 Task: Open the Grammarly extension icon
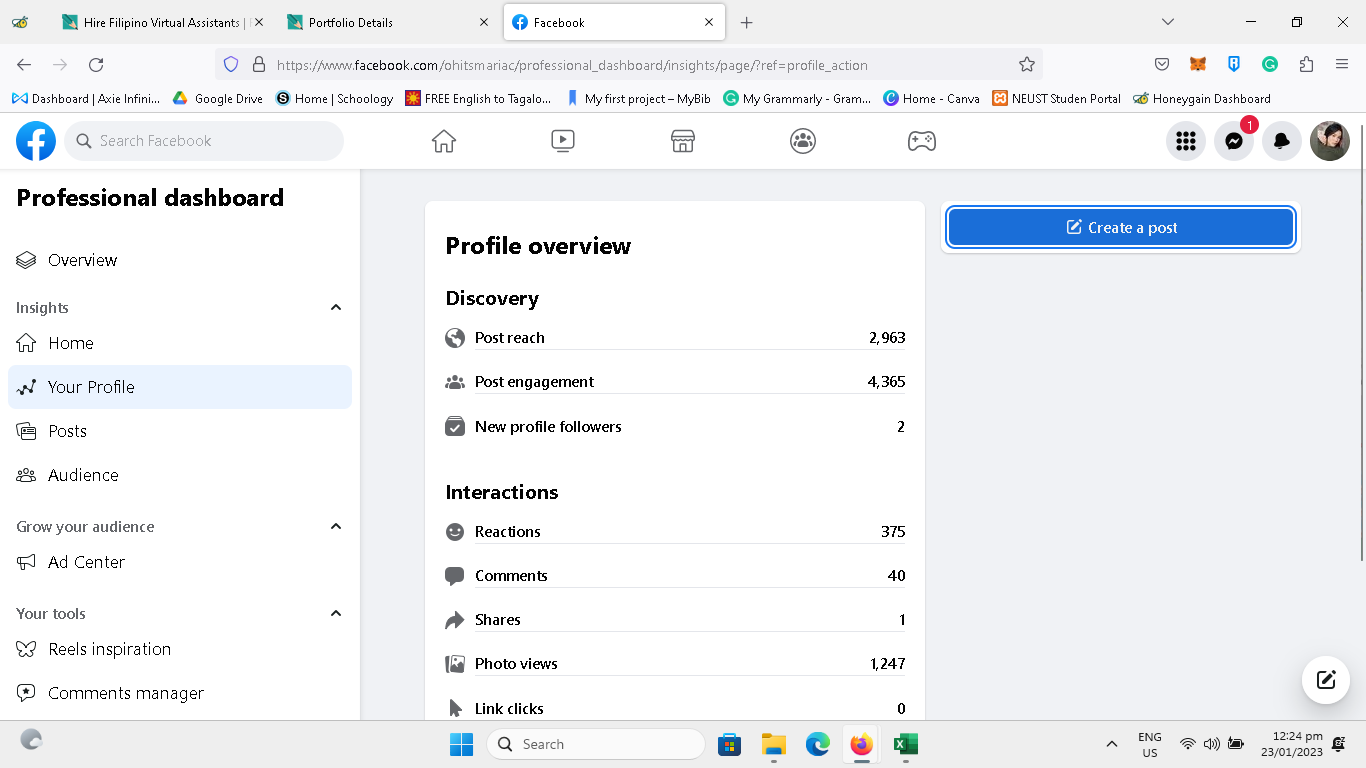coord(1270,64)
